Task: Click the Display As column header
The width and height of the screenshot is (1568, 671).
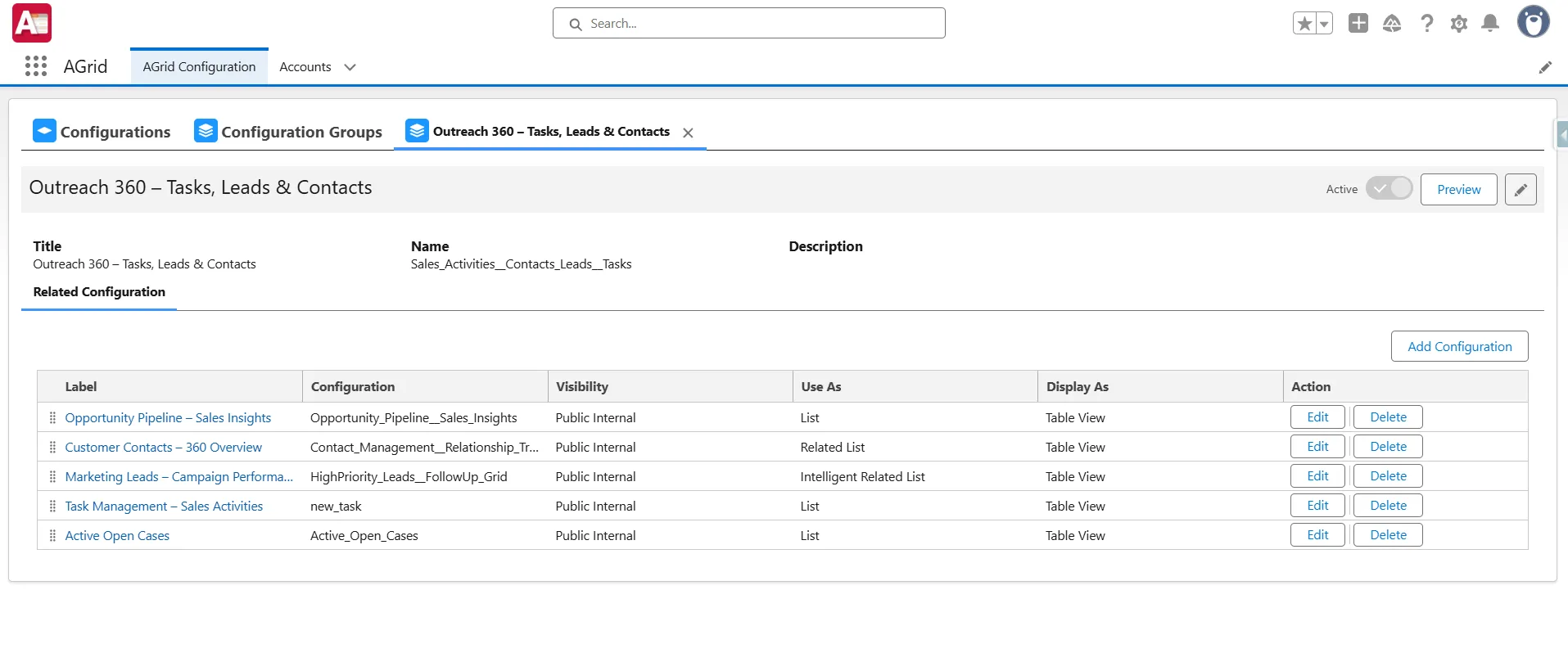Action: [x=1160, y=386]
